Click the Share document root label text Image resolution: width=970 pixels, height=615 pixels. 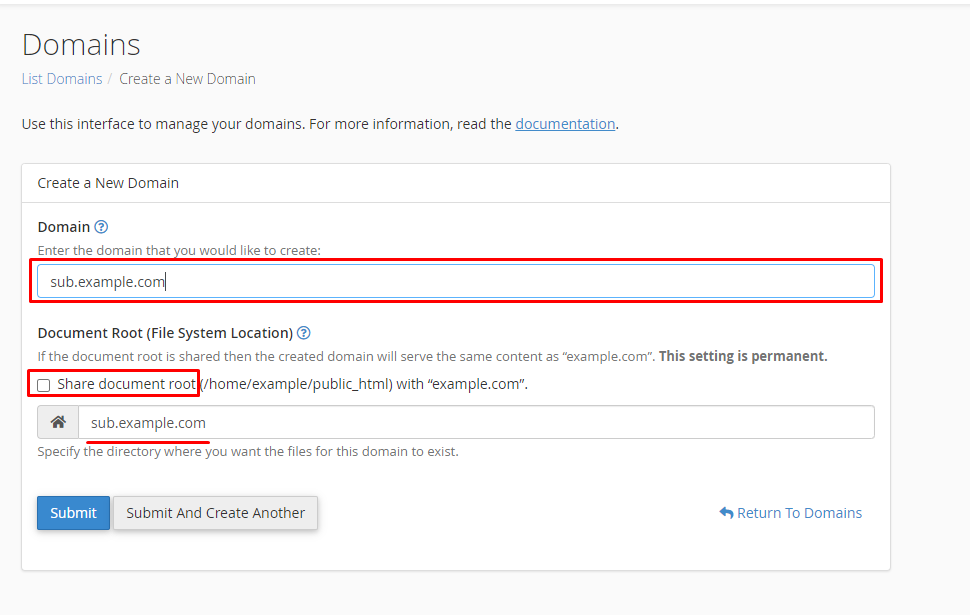127,384
